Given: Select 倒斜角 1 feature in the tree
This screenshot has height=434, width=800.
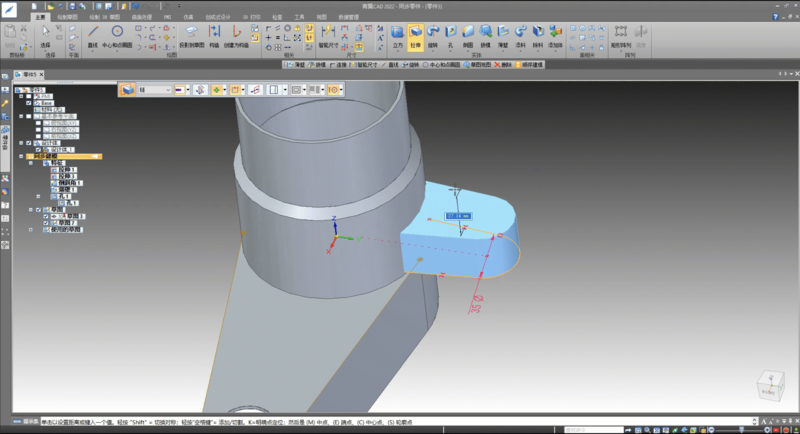Looking at the screenshot, I should 67,183.
